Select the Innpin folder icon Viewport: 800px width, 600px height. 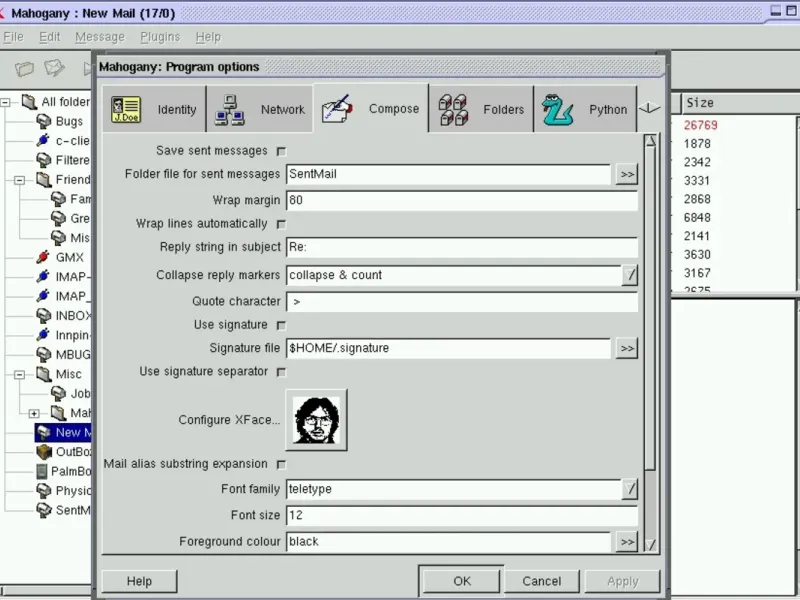[x=44, y=335]
